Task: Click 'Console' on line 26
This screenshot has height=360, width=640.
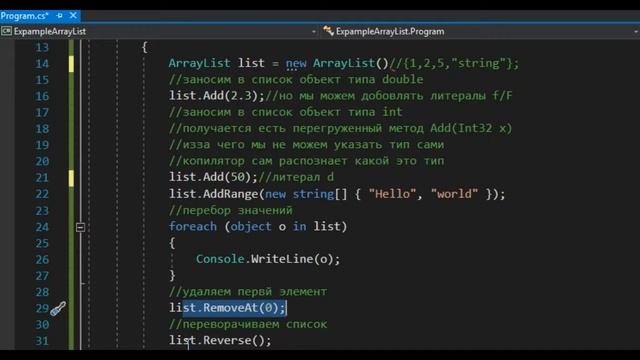Action: (220, 259)
